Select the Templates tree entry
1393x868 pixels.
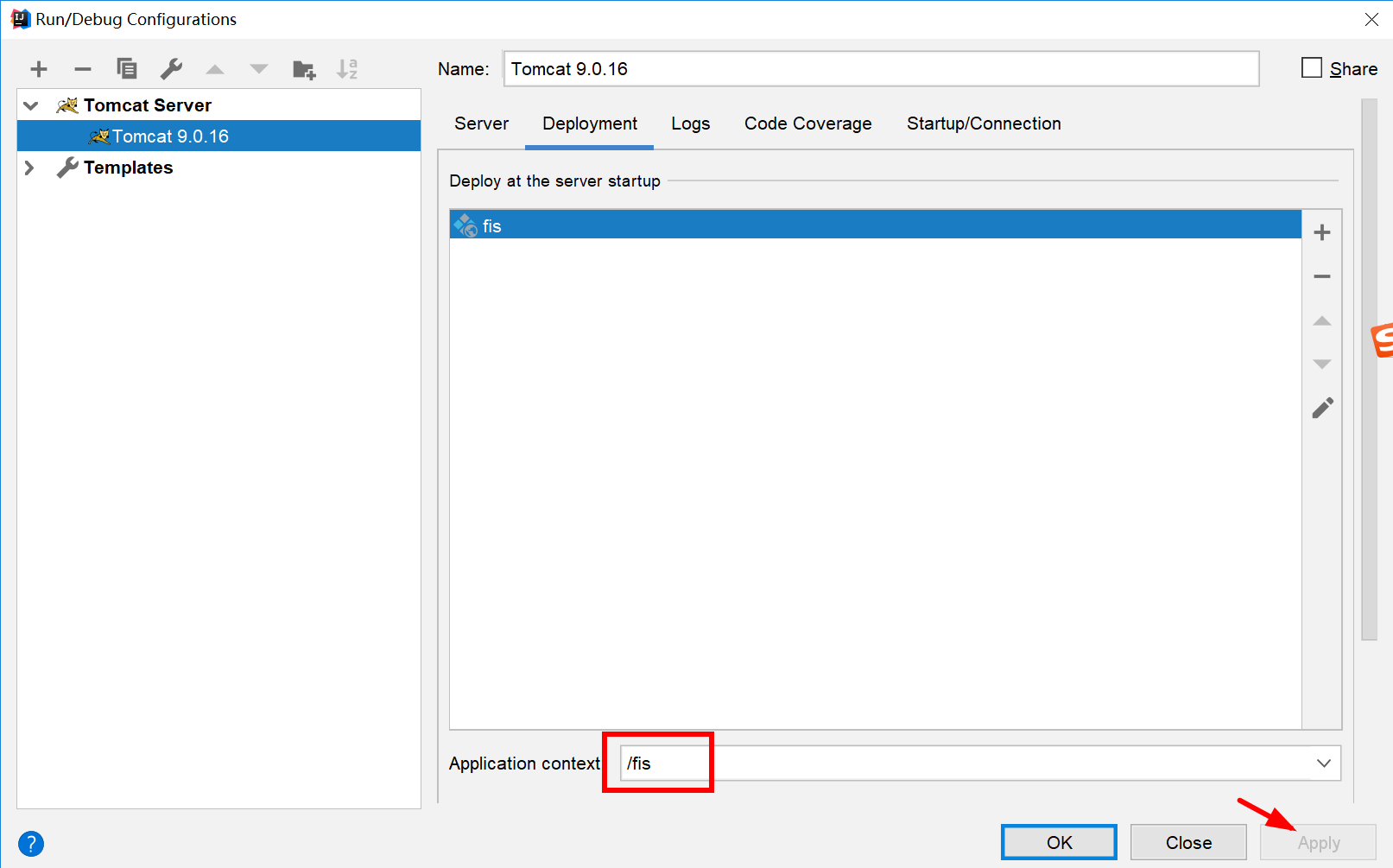(x=218, y=168)
